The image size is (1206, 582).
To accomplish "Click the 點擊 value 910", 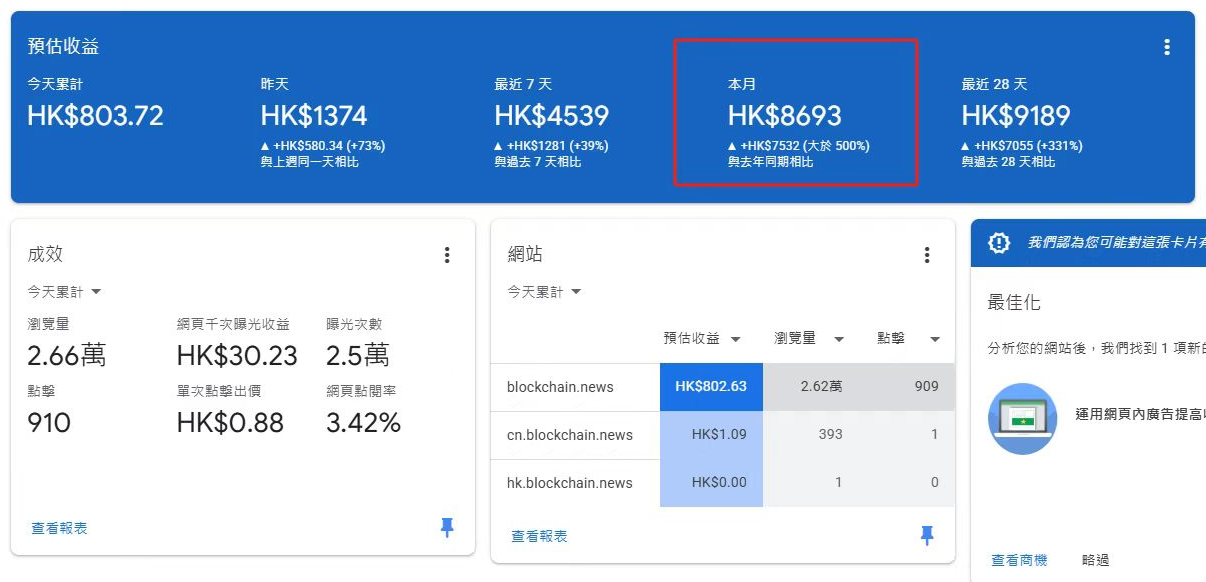I will (49, 423).
